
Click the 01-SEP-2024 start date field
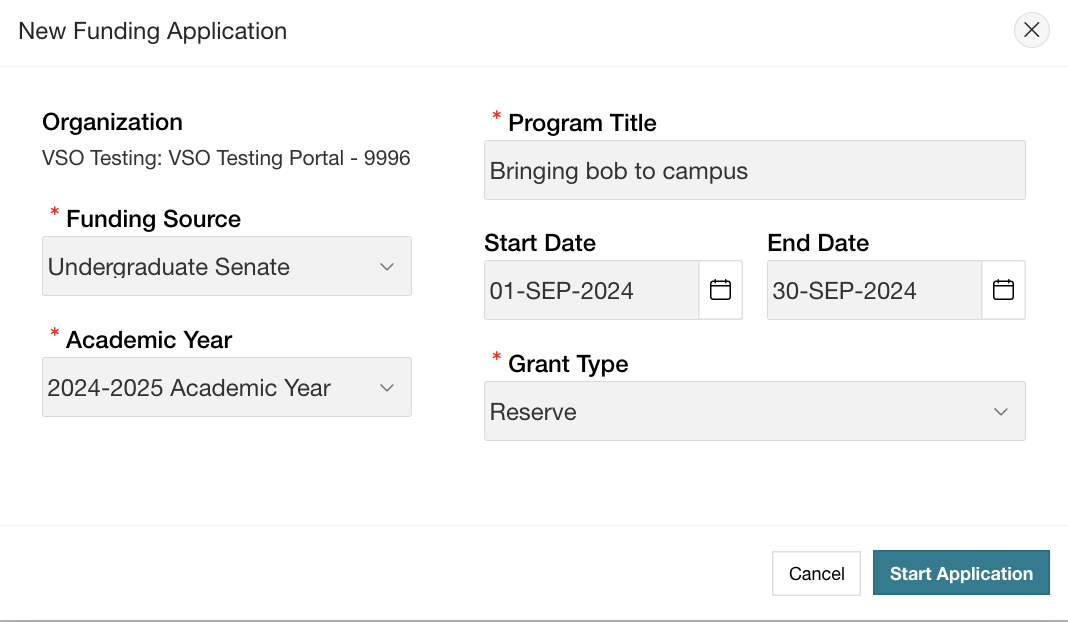[591, 290]
